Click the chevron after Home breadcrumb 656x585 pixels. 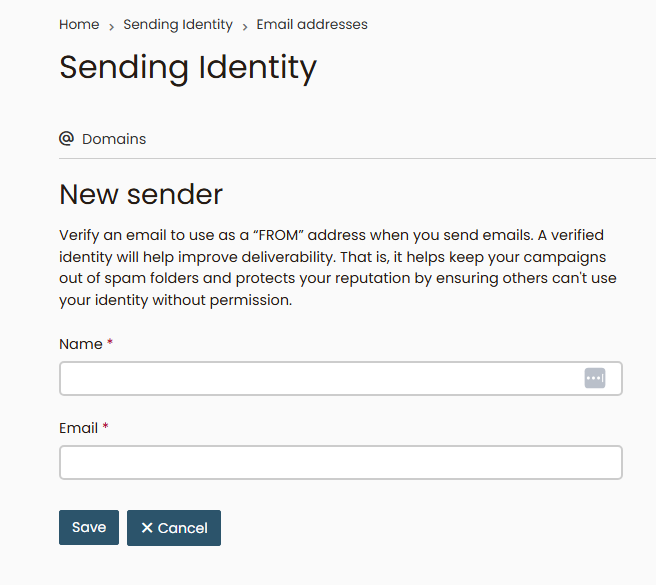[111, 26]
